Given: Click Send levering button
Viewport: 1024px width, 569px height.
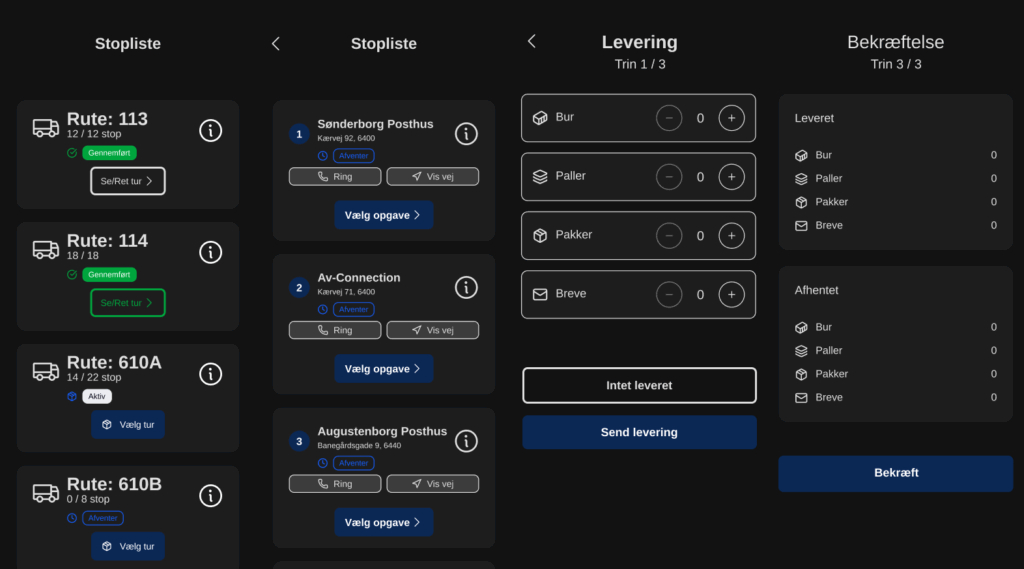Looking at the screenshot, I should tap(639, 432).
